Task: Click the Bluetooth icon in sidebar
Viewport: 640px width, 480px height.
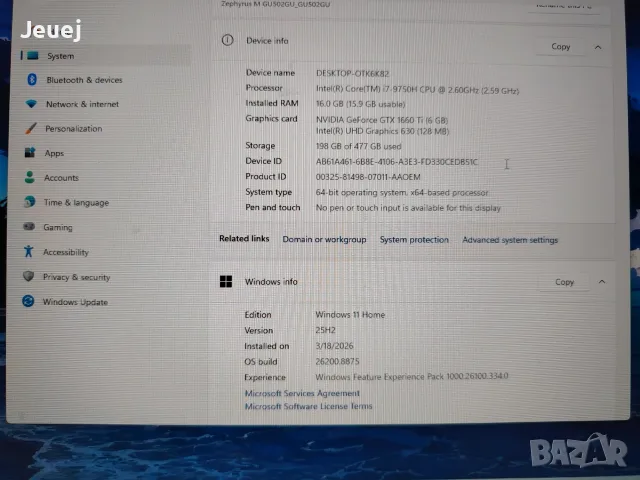Action: [32, 79]
